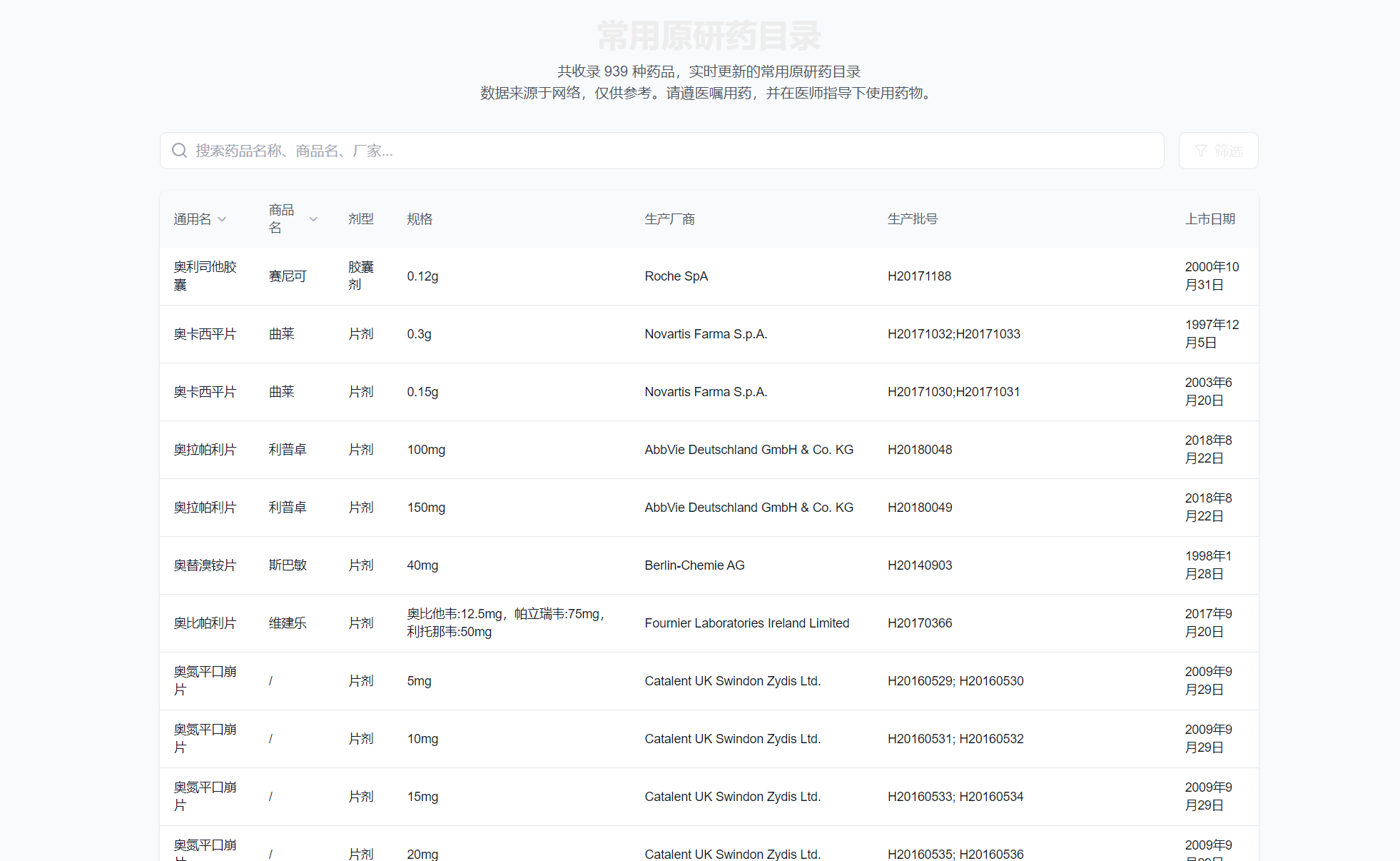The image size is (1400, 861).
Task: Click the 生产厂商 column header
Action: pos(670,219)
